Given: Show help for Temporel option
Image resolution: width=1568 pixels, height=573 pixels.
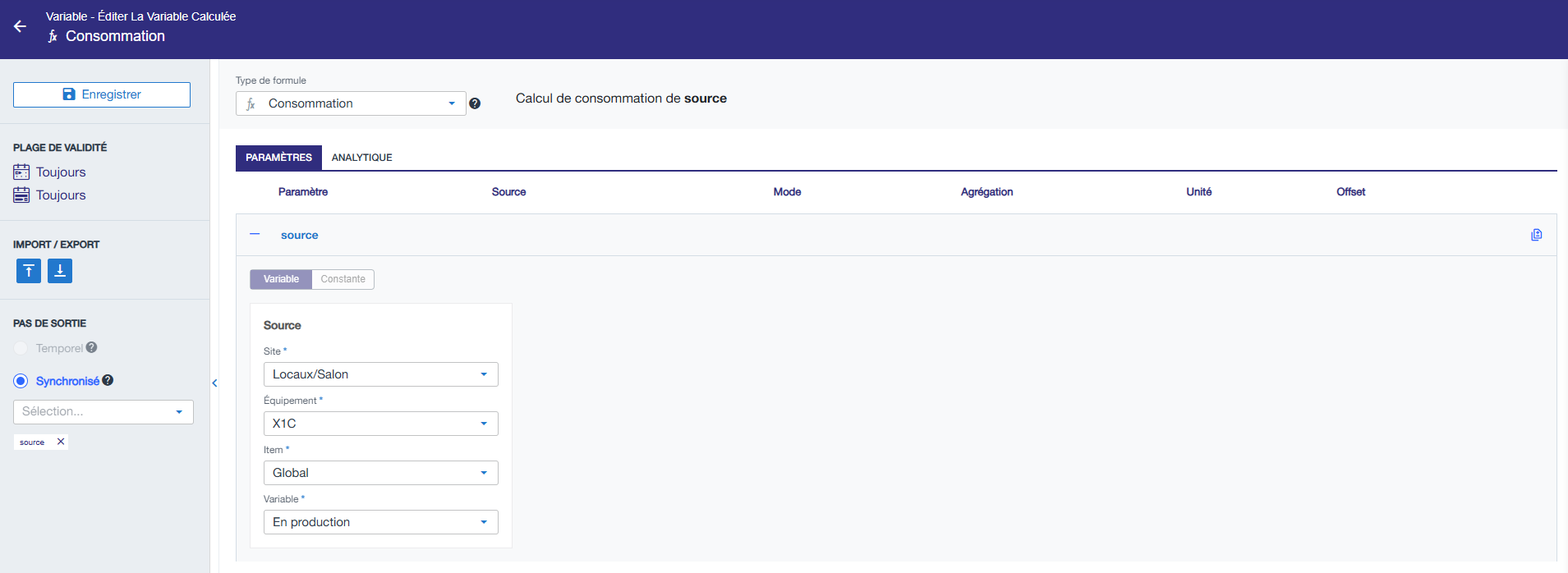Looking at the screenshot, I should pos(91,347).
